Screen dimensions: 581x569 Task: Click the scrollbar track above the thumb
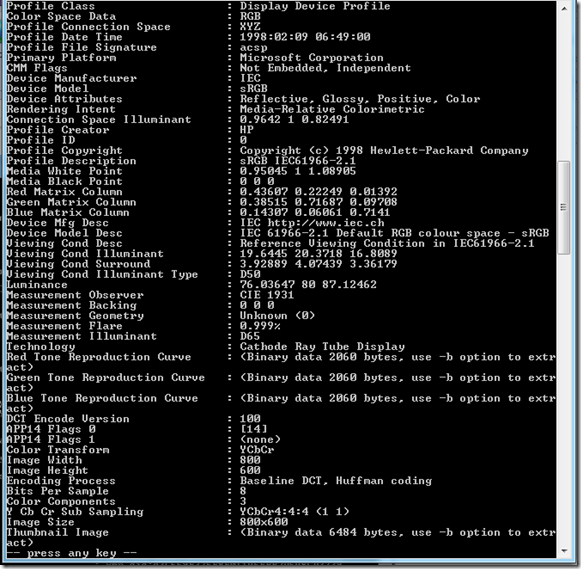(564, 87)
